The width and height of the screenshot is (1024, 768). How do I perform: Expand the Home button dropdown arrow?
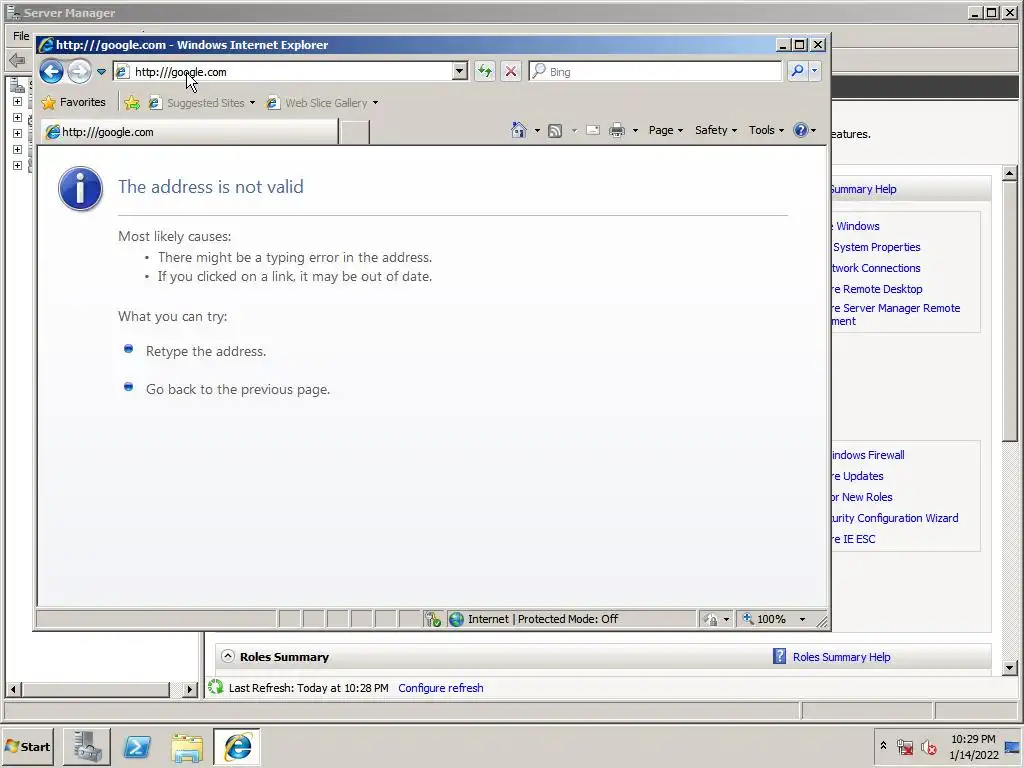point(537,131)
